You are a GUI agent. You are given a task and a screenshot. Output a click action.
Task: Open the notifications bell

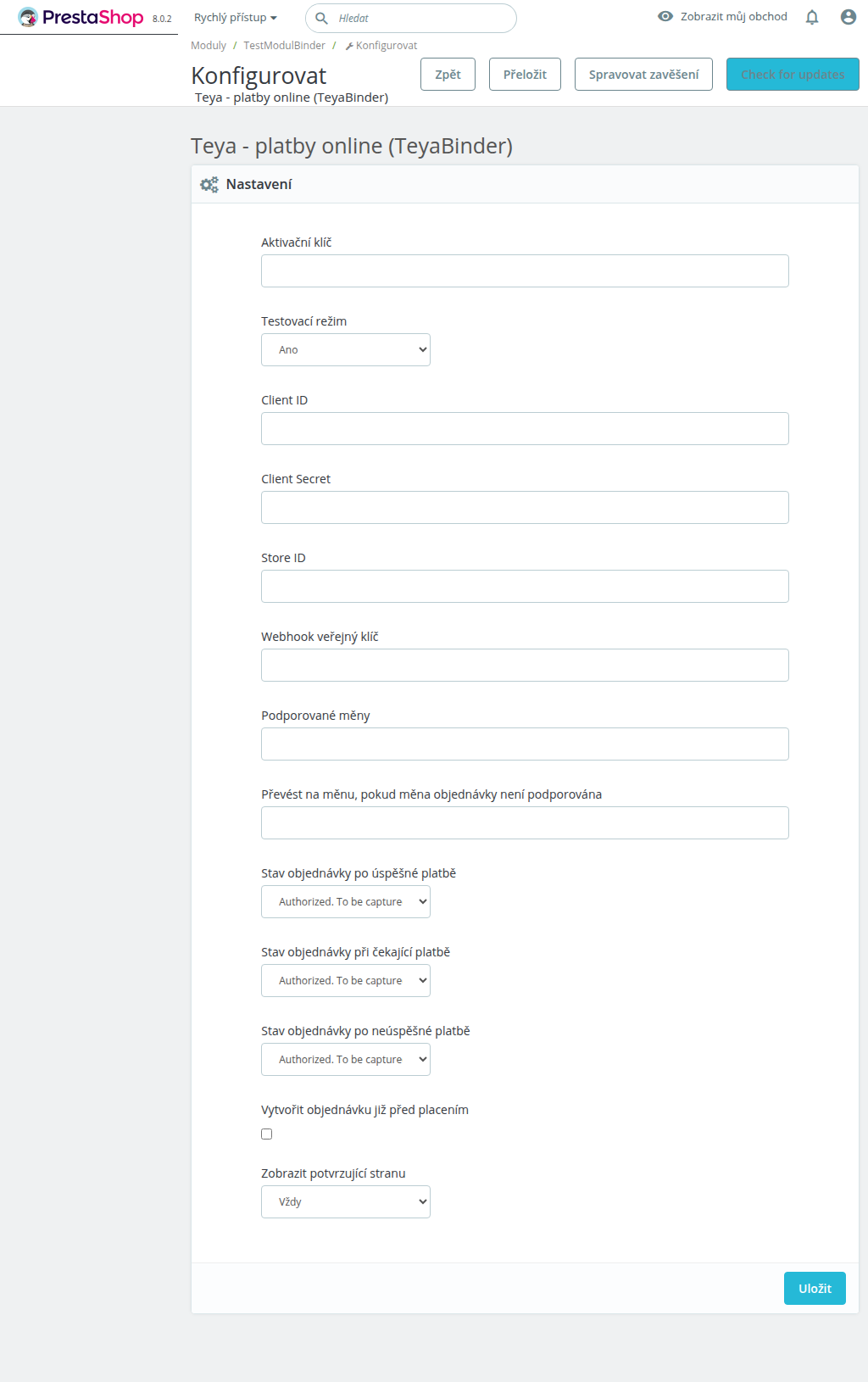coord(812,17)
